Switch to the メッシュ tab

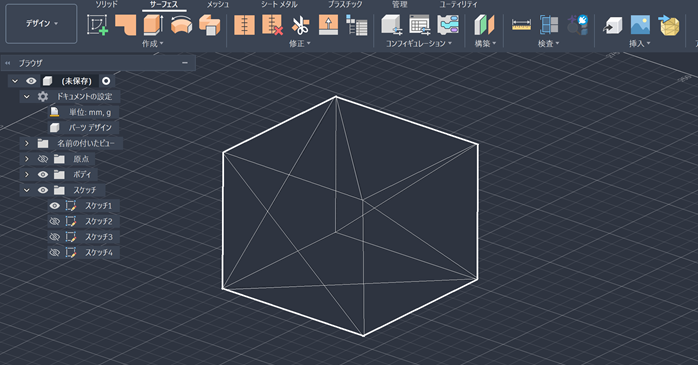(x=218, y=4)
